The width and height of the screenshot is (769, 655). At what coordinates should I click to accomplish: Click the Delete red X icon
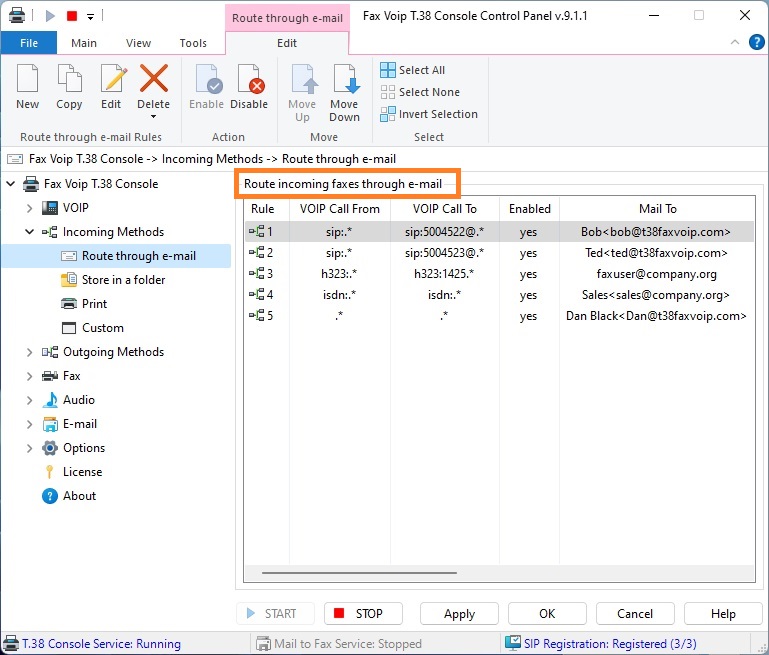click(x=154, y=78)
